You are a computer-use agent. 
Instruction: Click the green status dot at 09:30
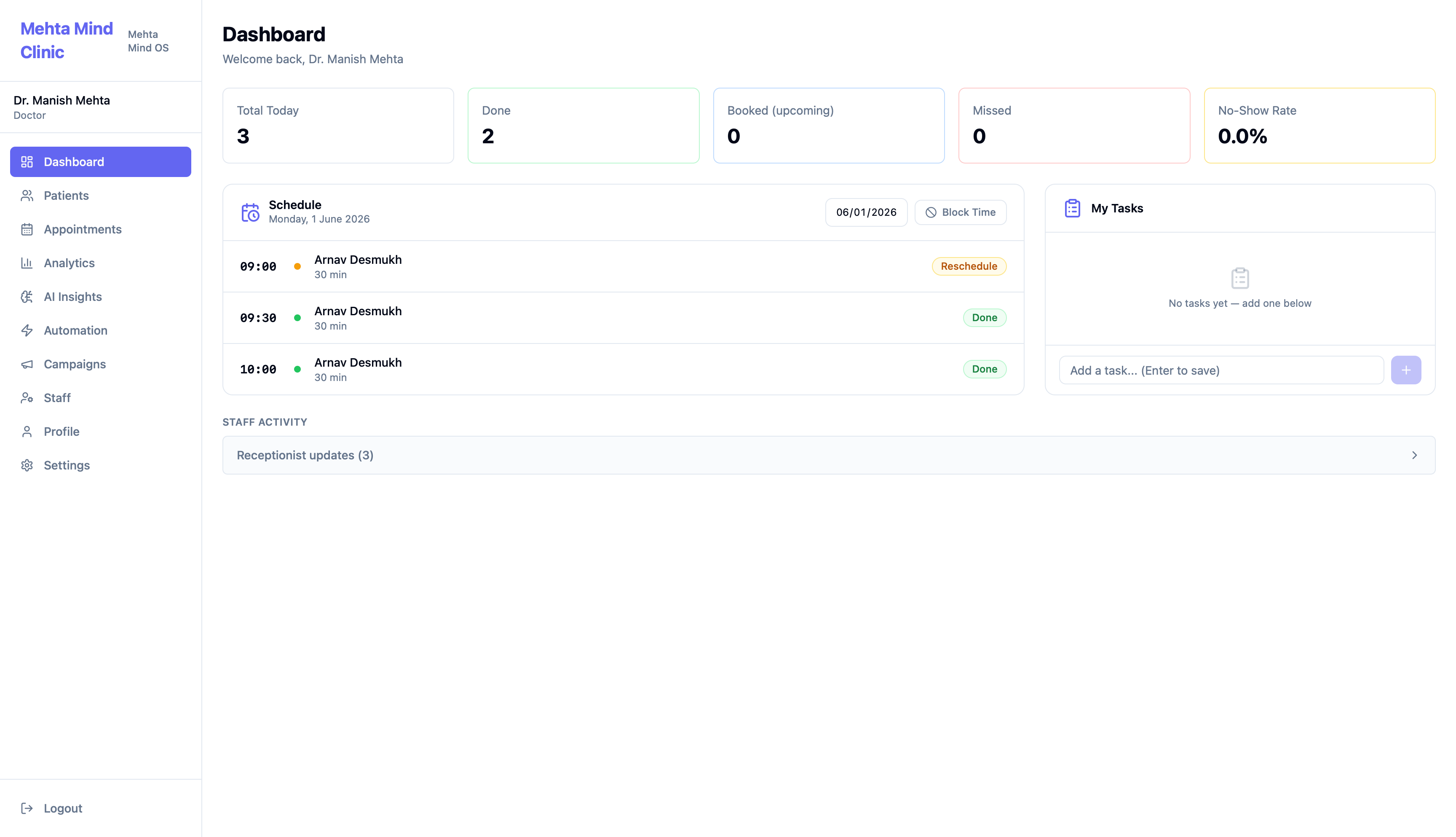(x=297, y=318)
